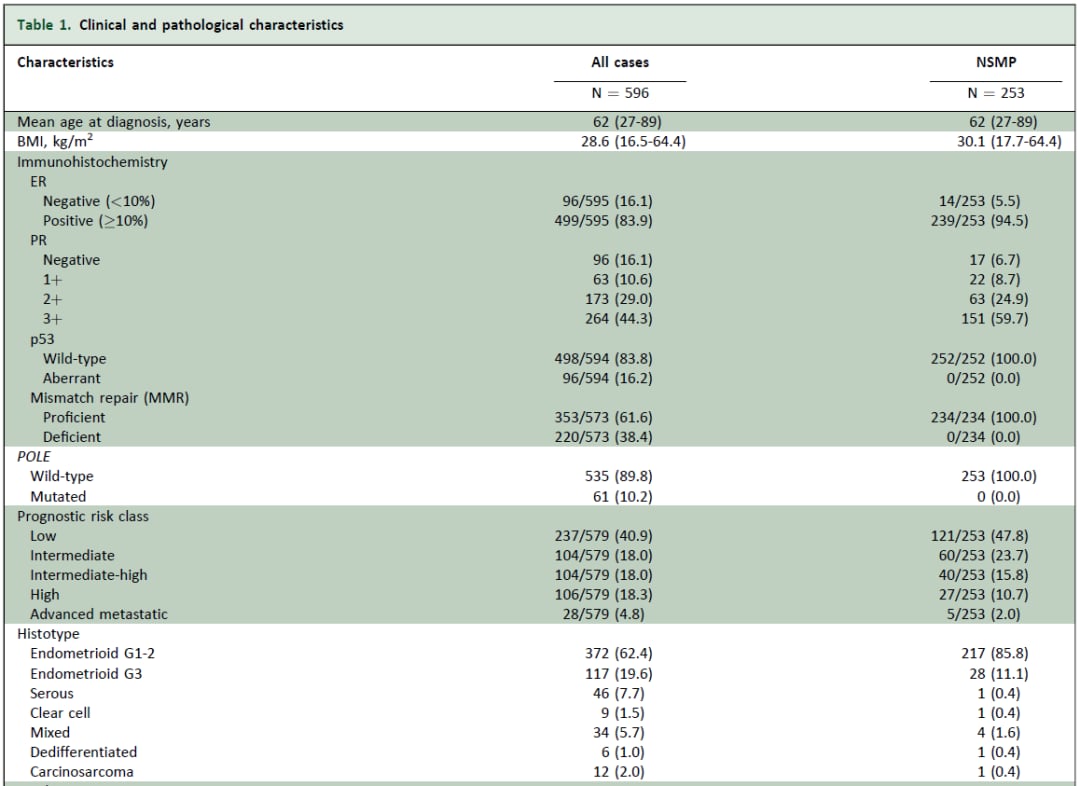
Task: Select the 'Prognostic risk class' section label
Action: (x=83, y=516)
